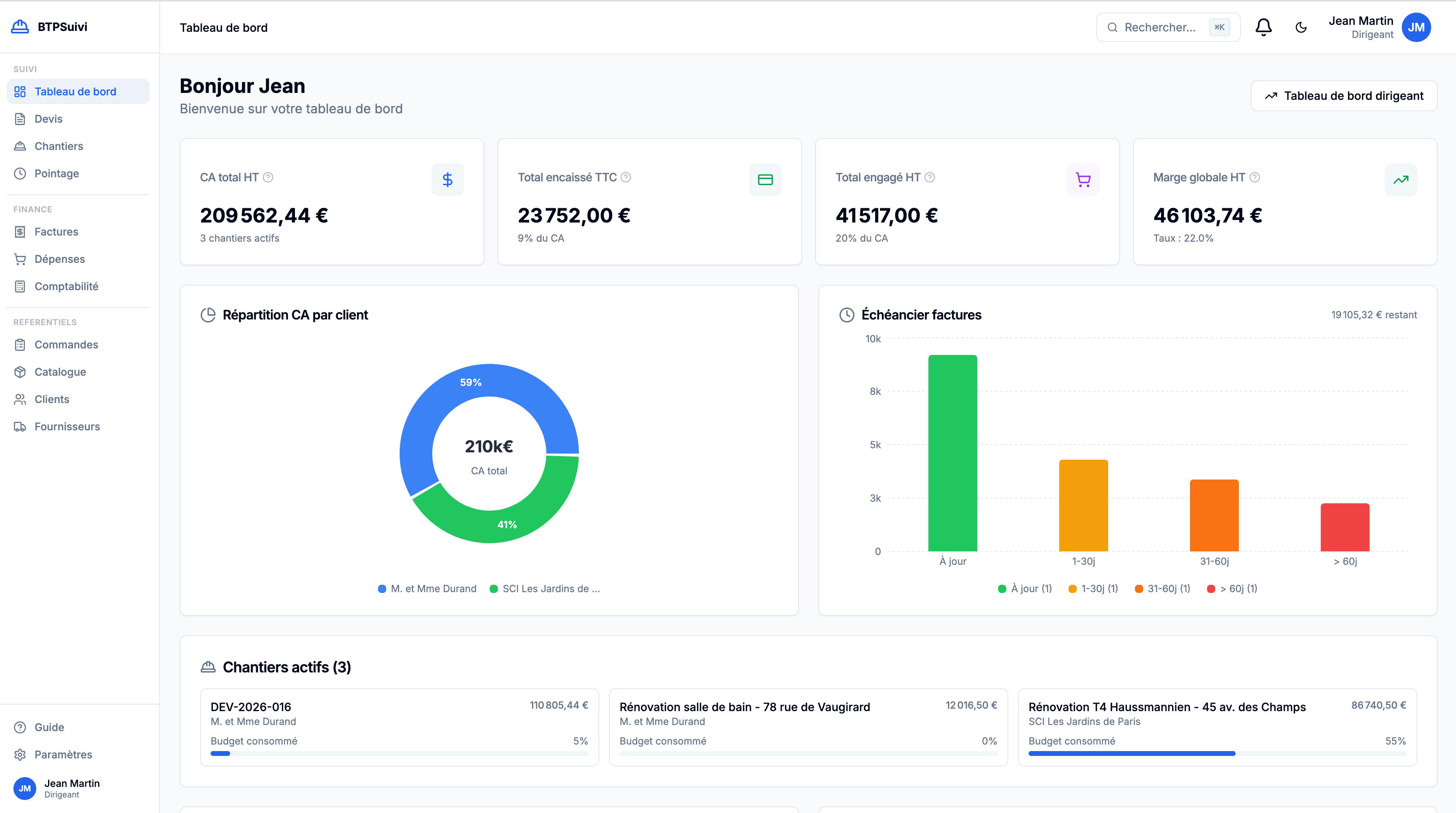
Task: Open the Guide help link
Action: point(48,727)
